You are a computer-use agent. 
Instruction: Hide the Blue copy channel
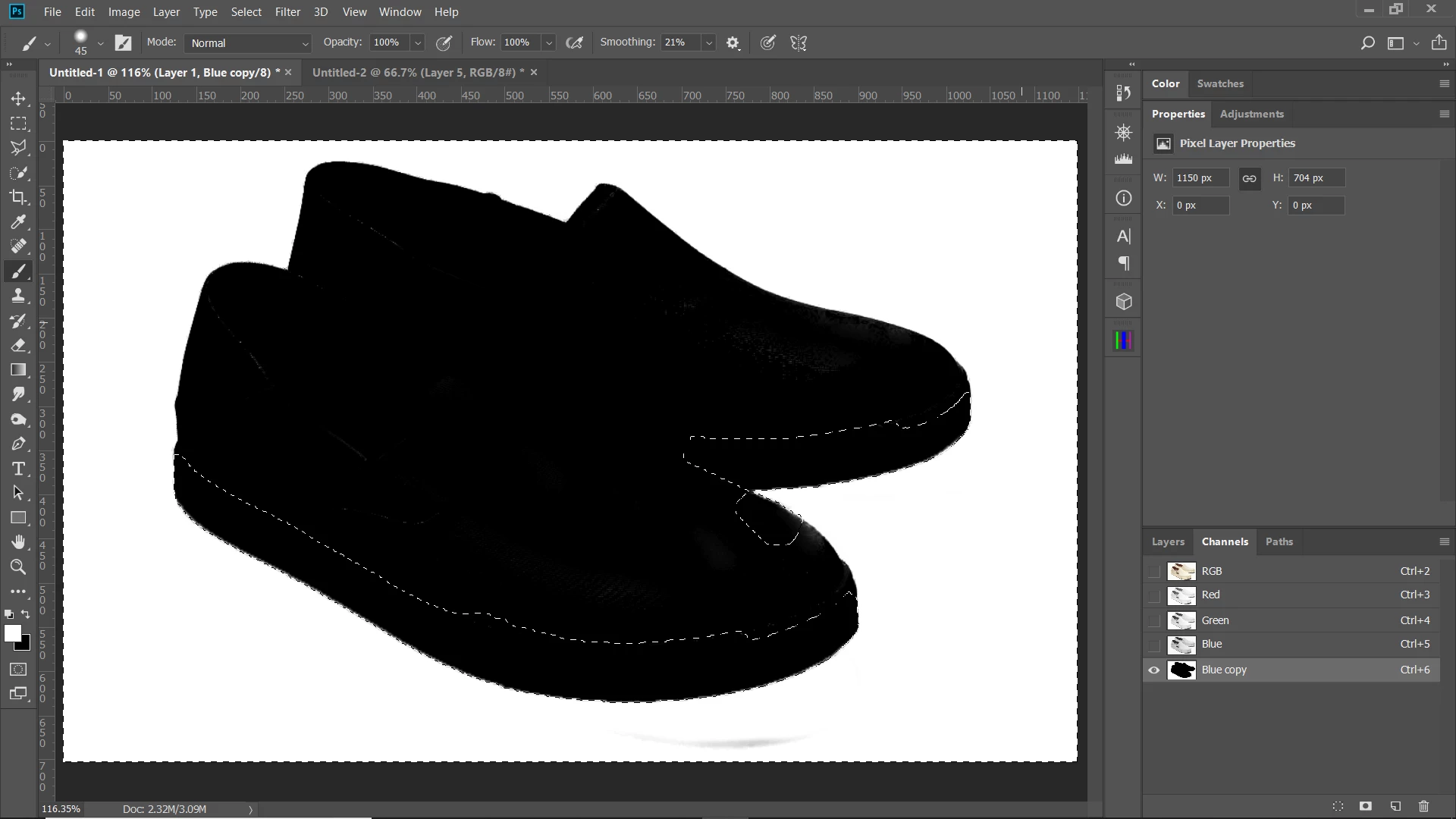coord(1154,670)
